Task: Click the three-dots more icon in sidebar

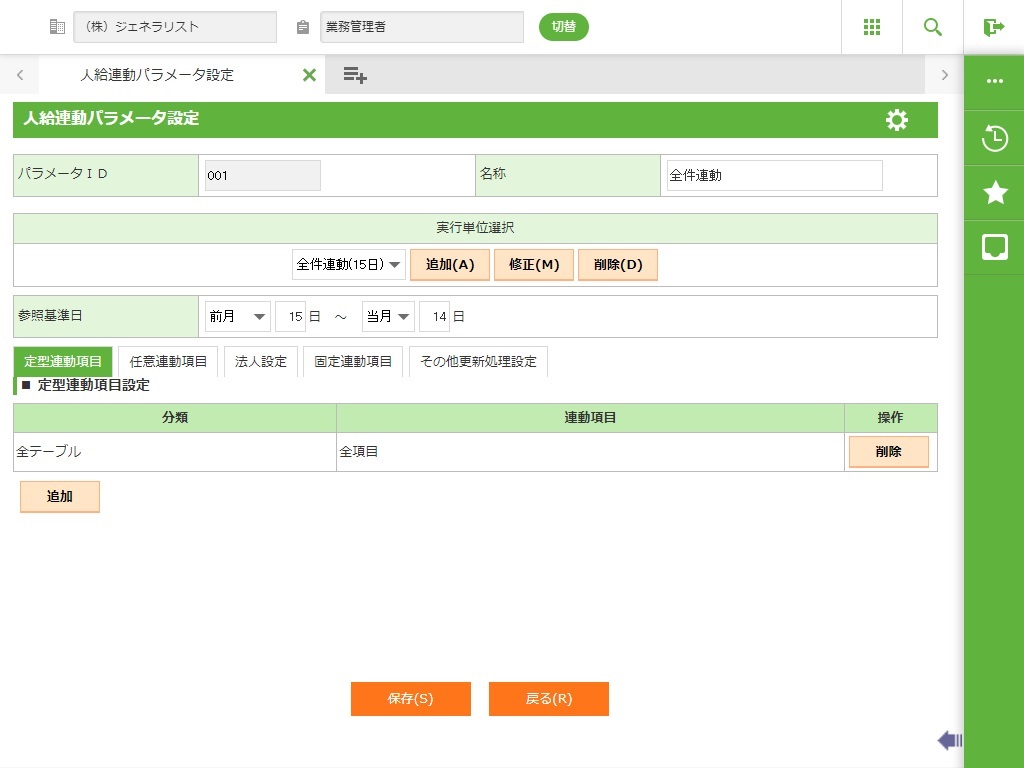Action: pos(995,81)
